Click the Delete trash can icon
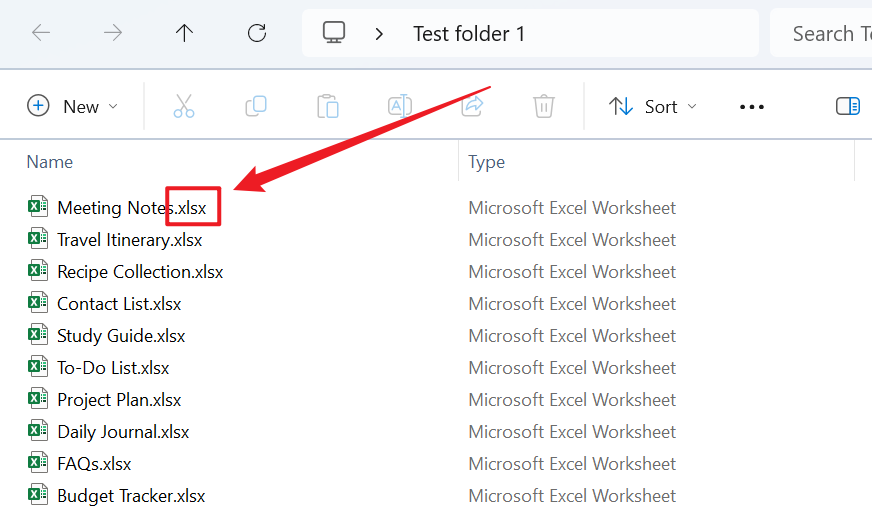This screenshot has height=527, width=872. pyautogui.click(x=544, y=106)
